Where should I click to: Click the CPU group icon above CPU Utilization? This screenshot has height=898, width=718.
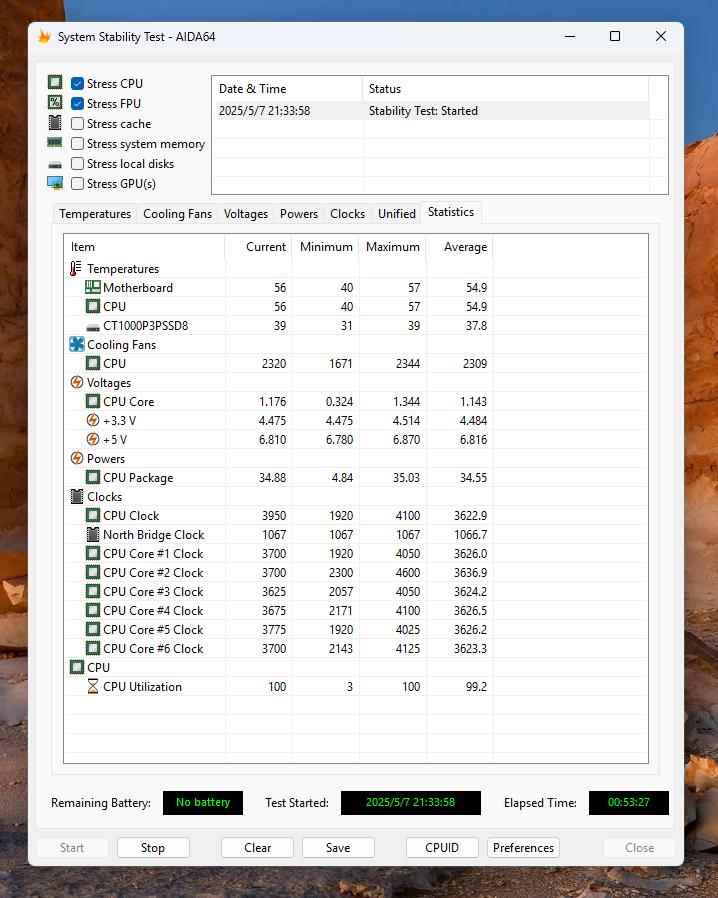coord(77,667)
